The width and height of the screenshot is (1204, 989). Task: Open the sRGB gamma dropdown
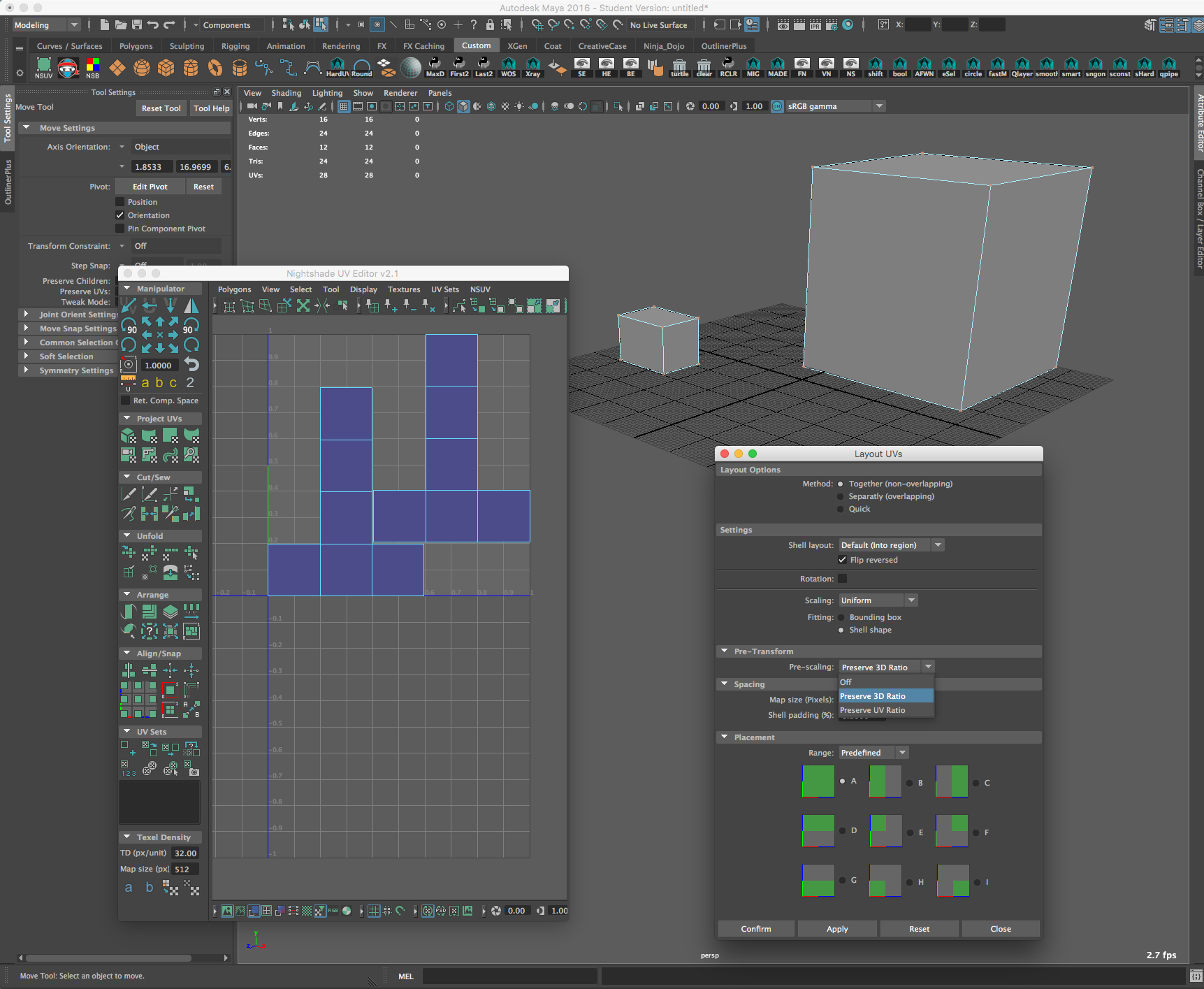835,106
